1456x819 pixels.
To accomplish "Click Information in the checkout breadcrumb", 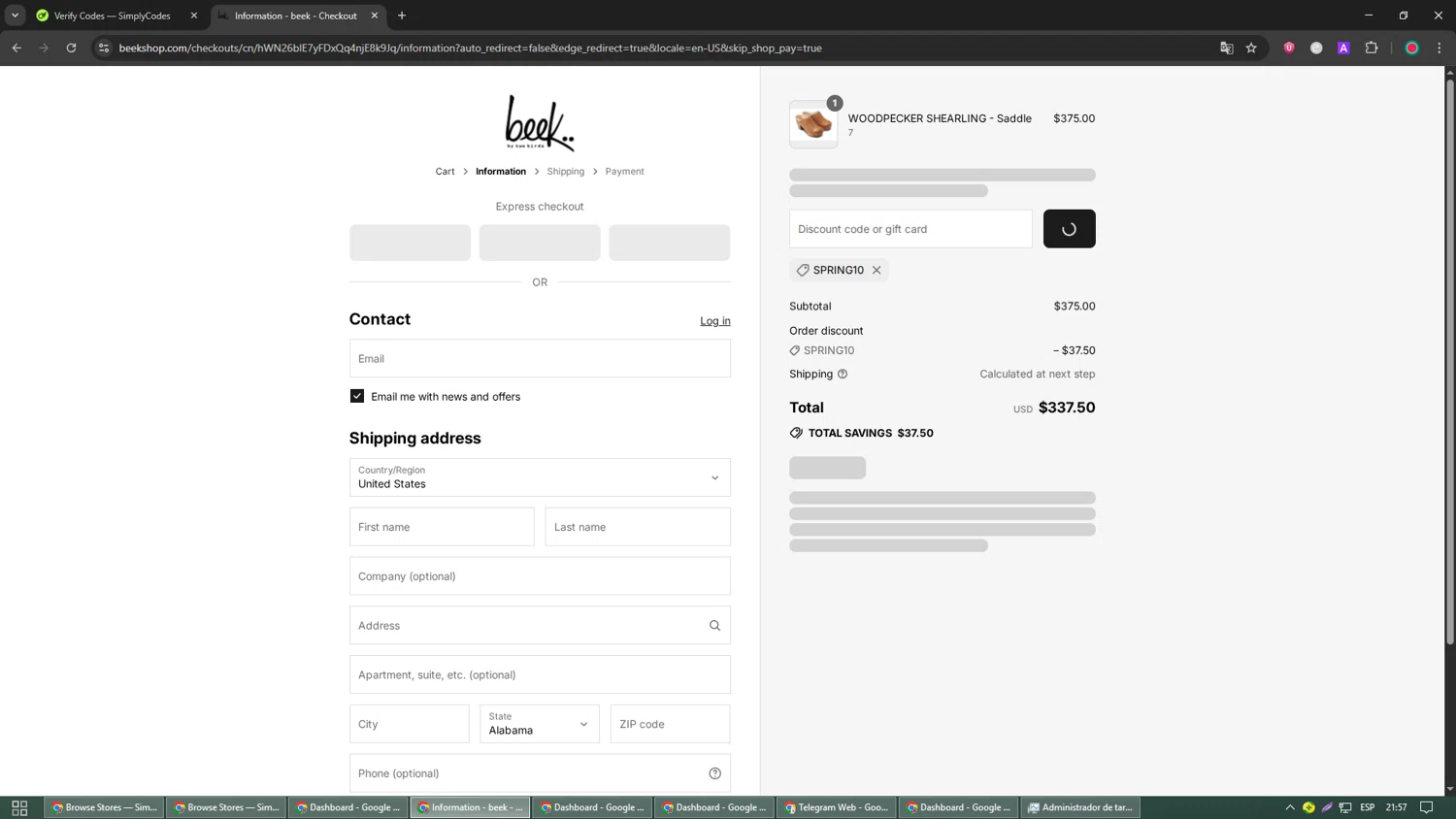I will coord(501,172).
